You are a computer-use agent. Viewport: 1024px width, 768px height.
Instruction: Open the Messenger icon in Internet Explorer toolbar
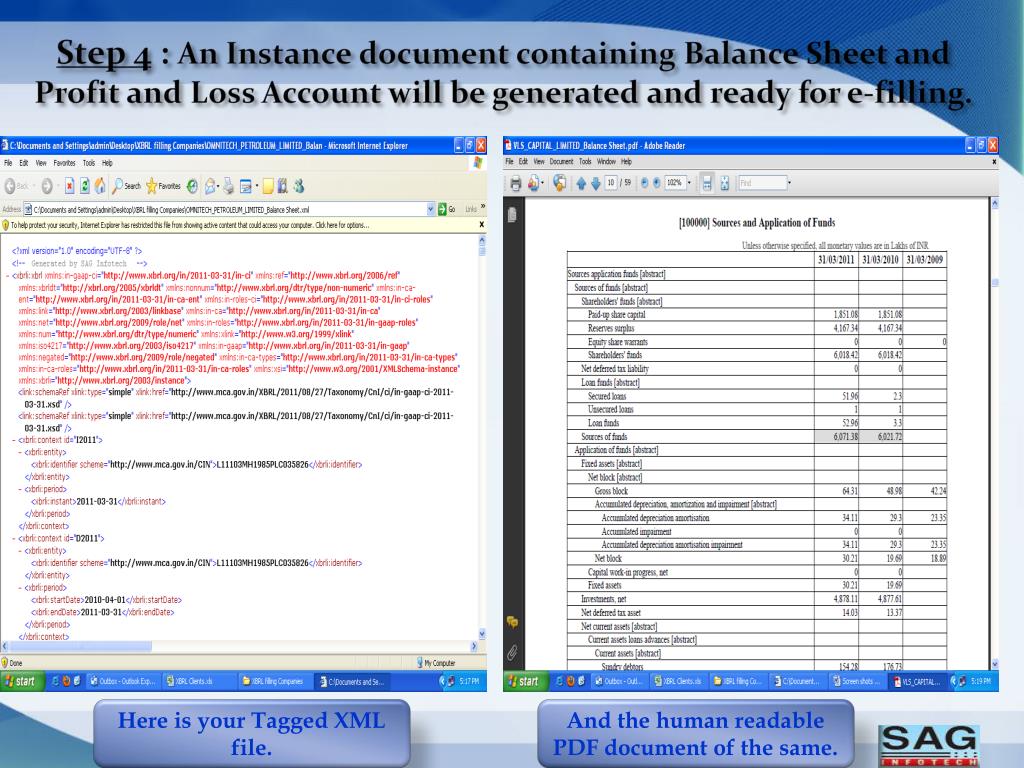[298, 186]
